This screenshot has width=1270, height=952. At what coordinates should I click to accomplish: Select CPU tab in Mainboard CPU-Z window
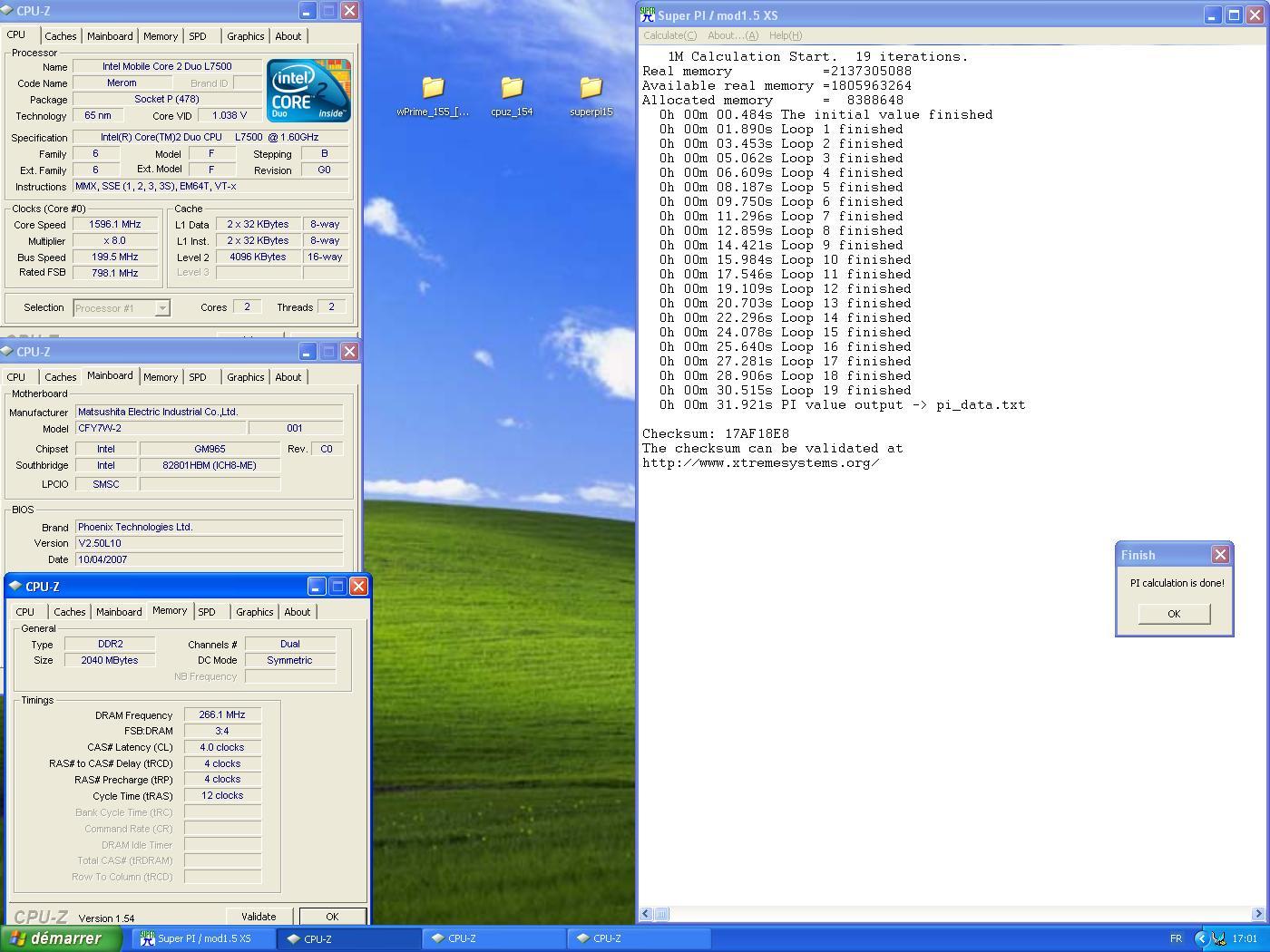[16, 377]
